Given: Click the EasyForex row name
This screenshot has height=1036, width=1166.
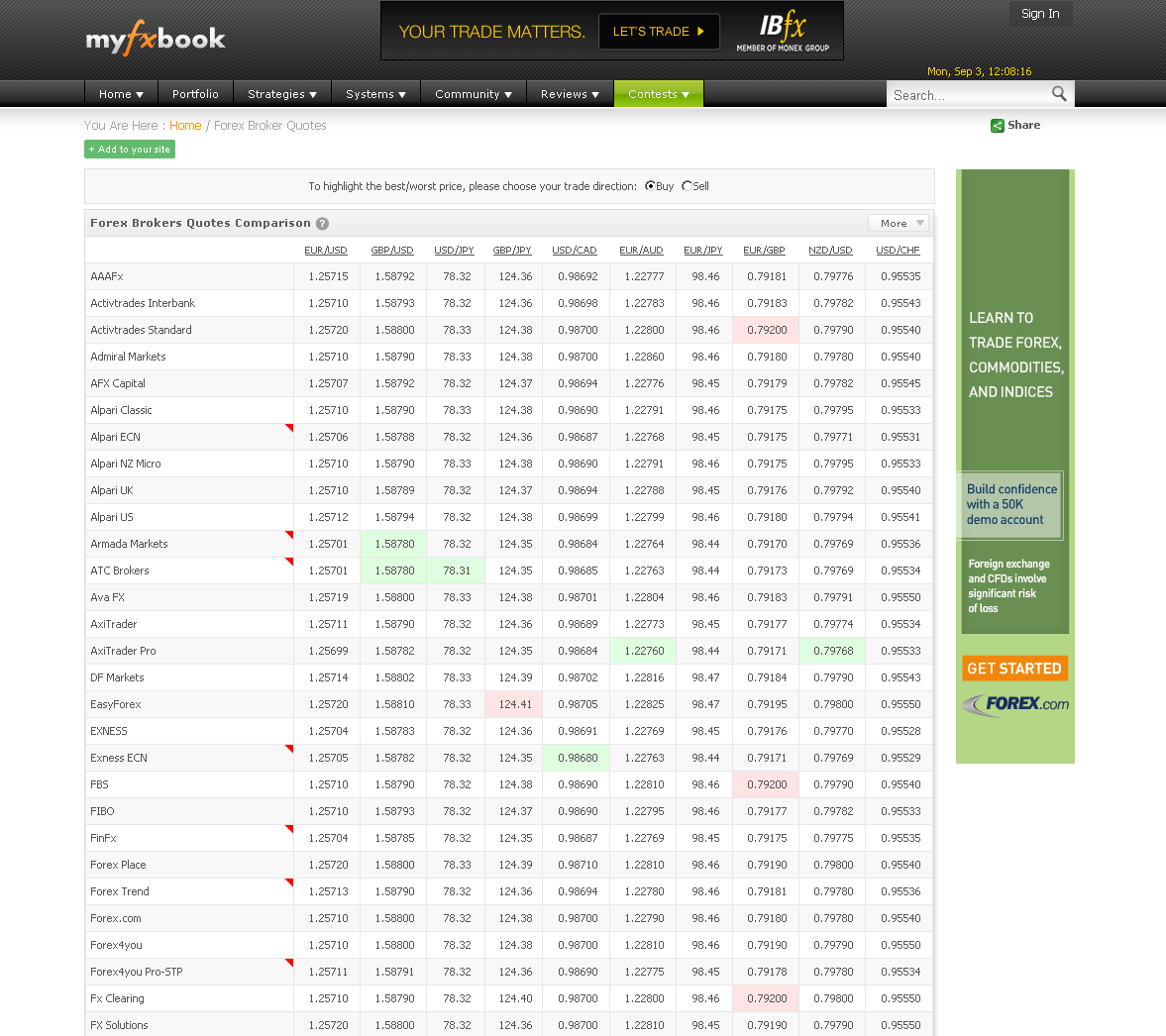Looking at the screenshot, I should point(116,704).
